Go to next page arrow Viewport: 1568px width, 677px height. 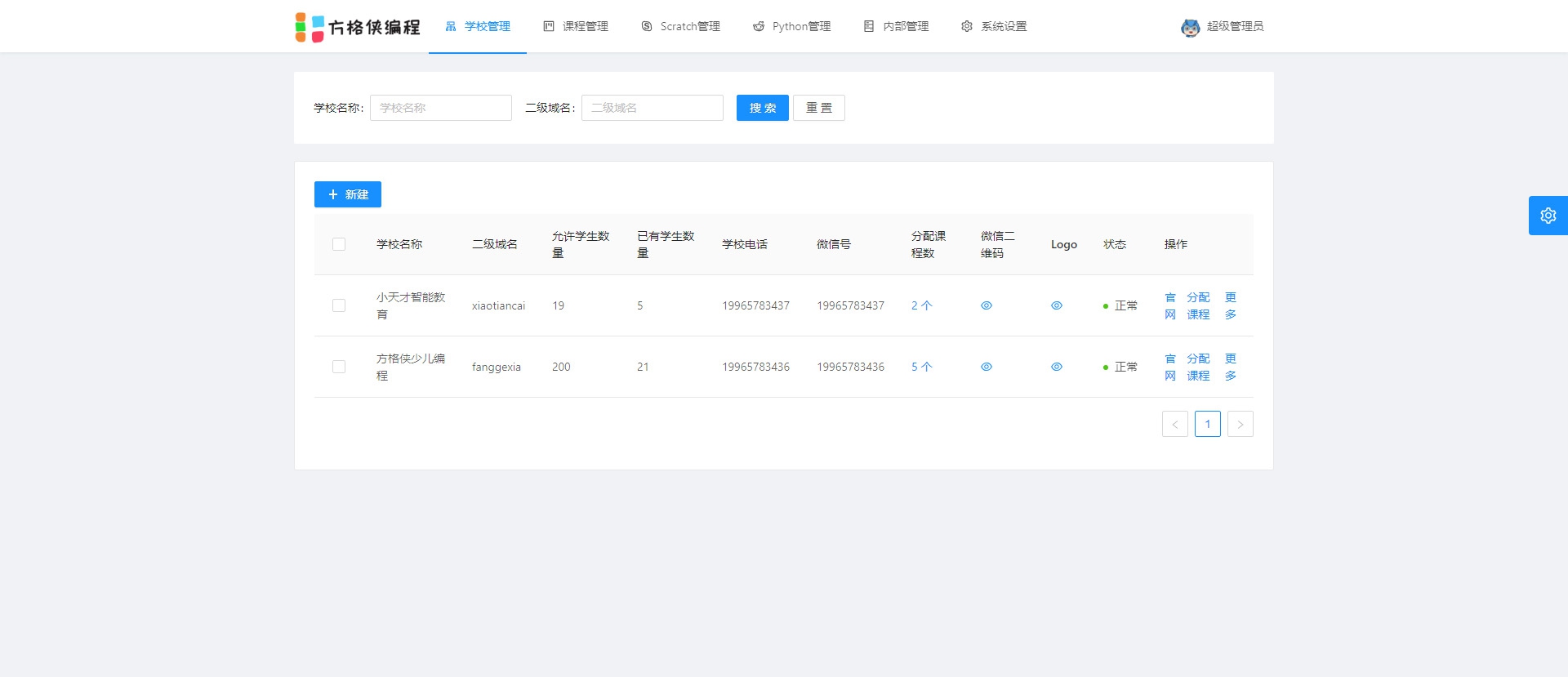pyautogui.click(x=1240, y=424)
